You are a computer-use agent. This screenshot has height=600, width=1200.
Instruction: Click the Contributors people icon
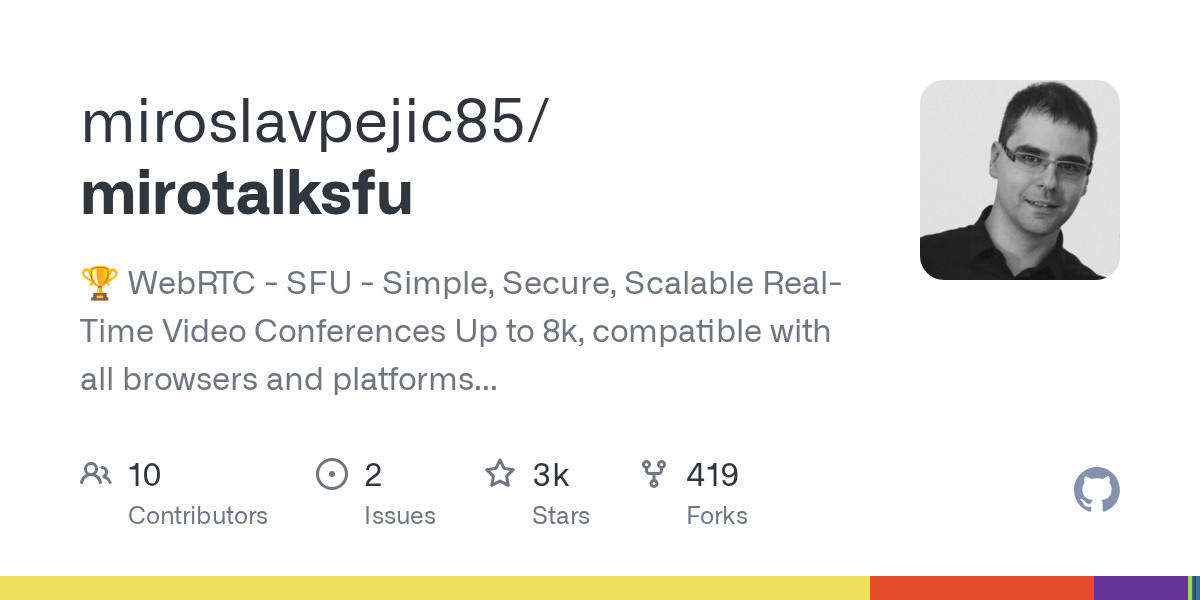96,474
